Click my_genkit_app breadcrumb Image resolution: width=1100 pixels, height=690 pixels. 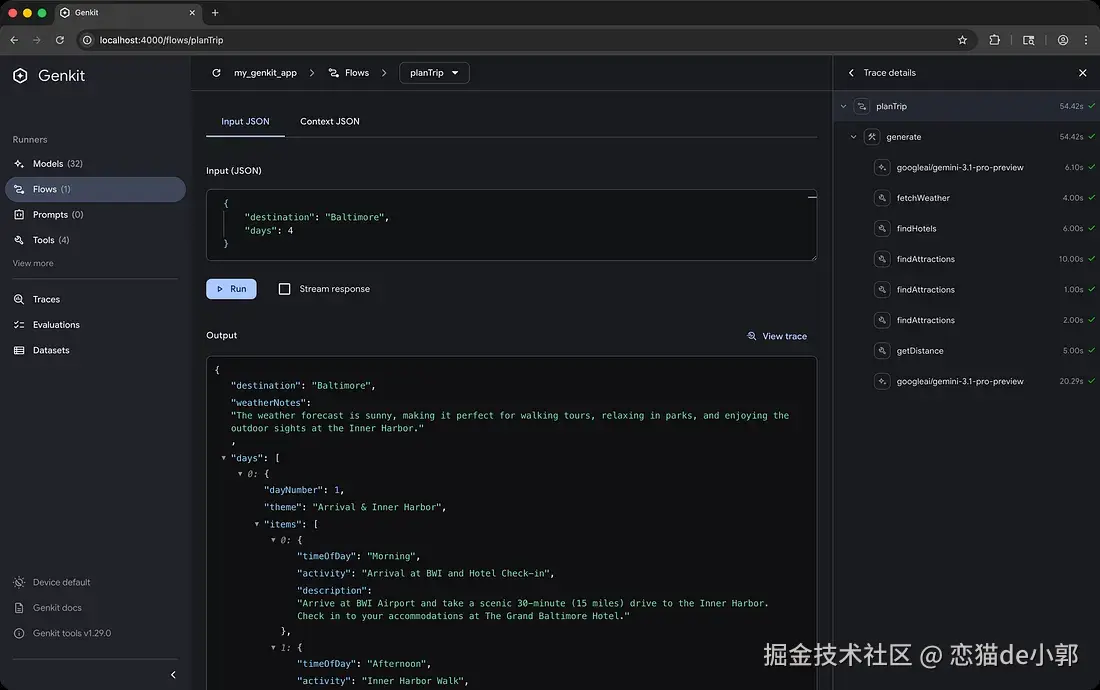pos(265,73)
